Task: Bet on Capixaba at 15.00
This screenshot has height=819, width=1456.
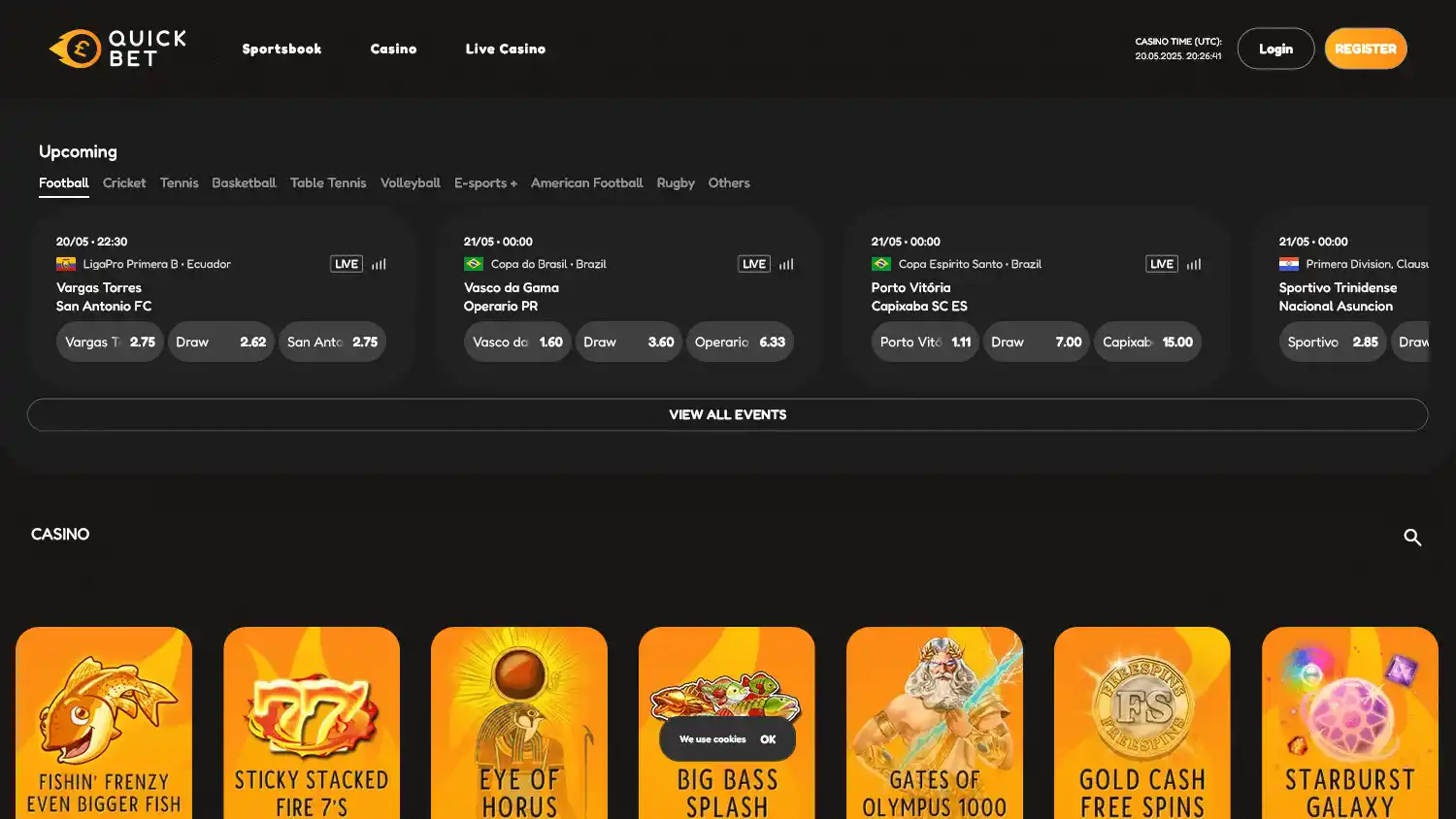Action: coord(1148,342)
